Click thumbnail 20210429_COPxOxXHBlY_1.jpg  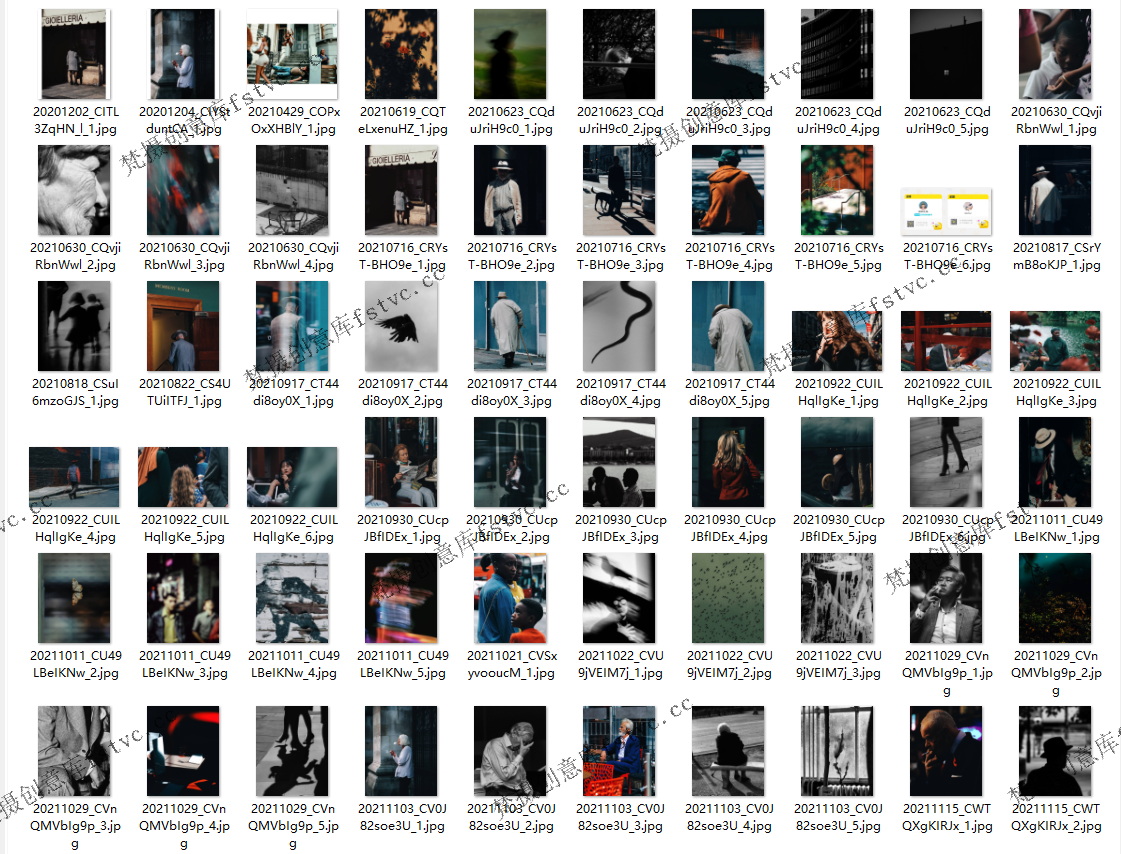click(x=292, y=54)
